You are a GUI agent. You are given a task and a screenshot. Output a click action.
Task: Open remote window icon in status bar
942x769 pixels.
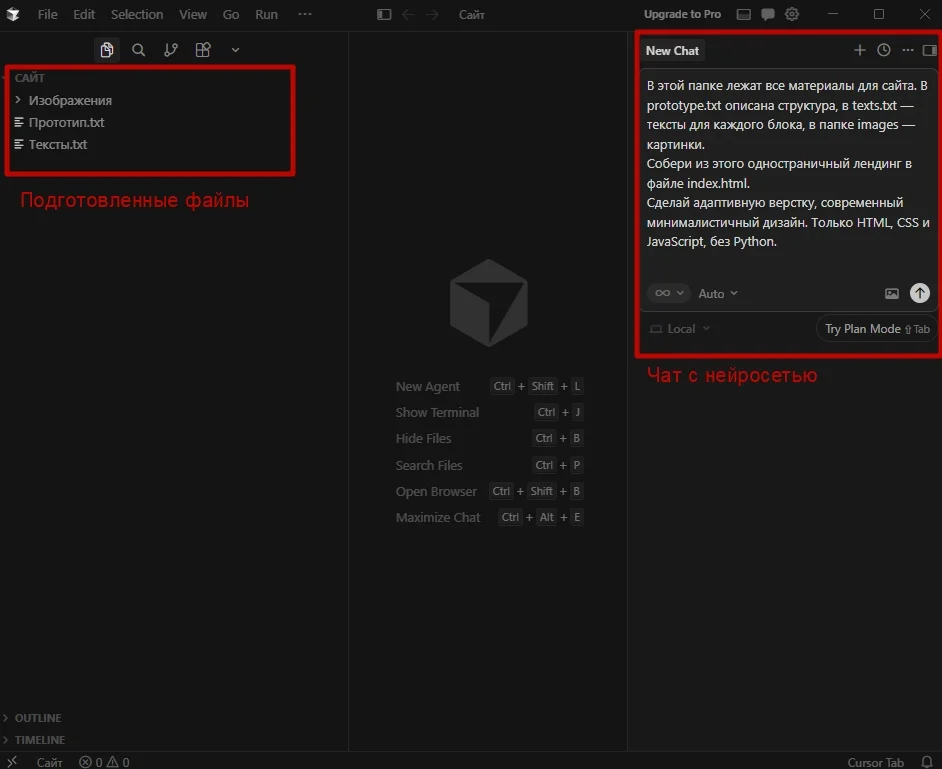click(12, 762)
